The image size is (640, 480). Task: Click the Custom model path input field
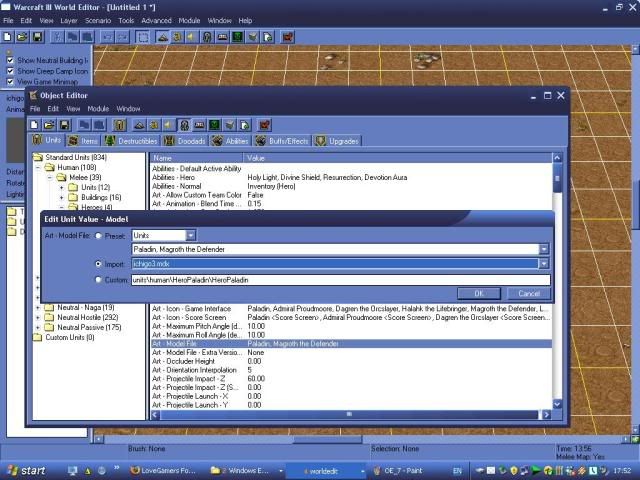click(x=341, y=280)
